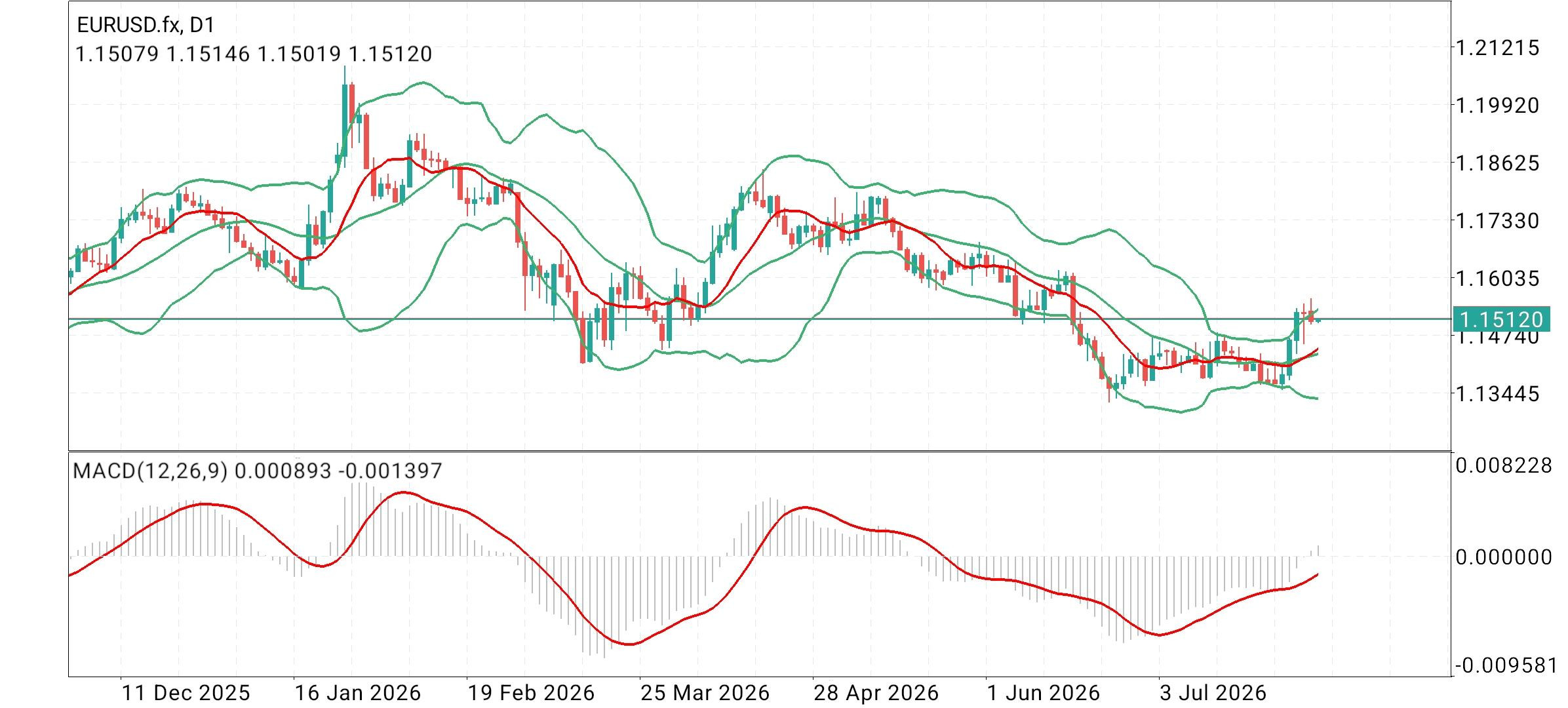Click the MACD zero level label 0.000000
Screen dimensions: 1568x708
[1503, 557]
